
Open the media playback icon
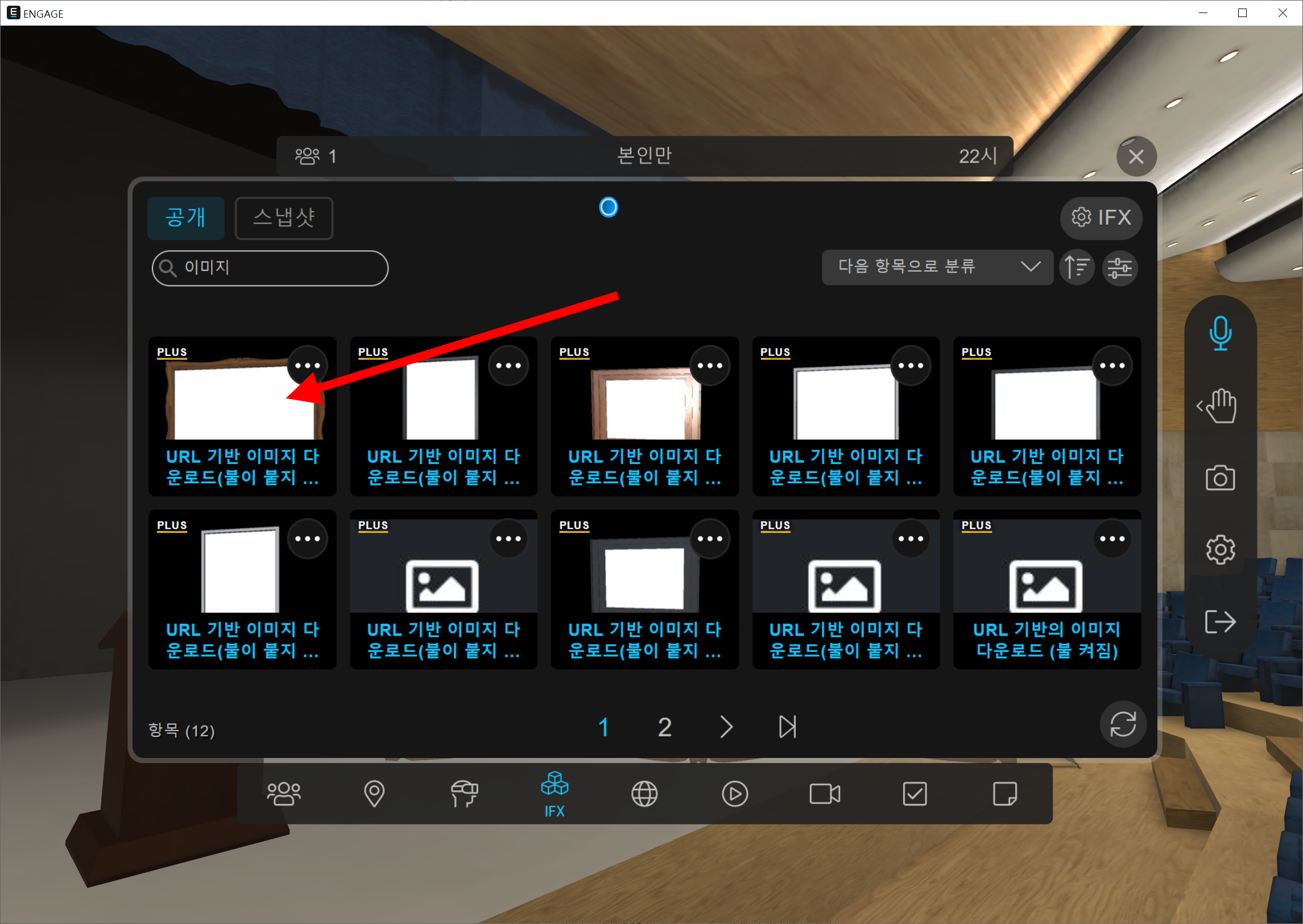[x=735, y=793]
